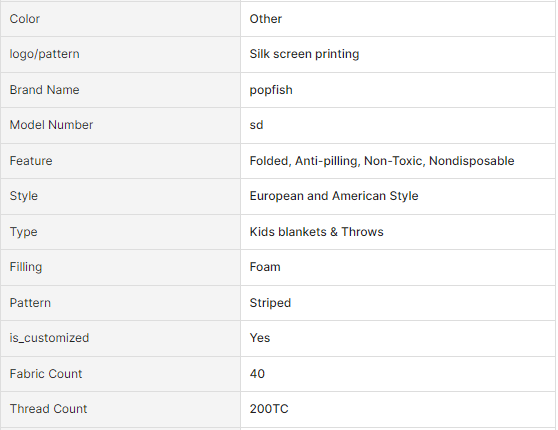Click 'Kids blankets & Throws' value
The image size is (558, 430).
click(316, 232)
